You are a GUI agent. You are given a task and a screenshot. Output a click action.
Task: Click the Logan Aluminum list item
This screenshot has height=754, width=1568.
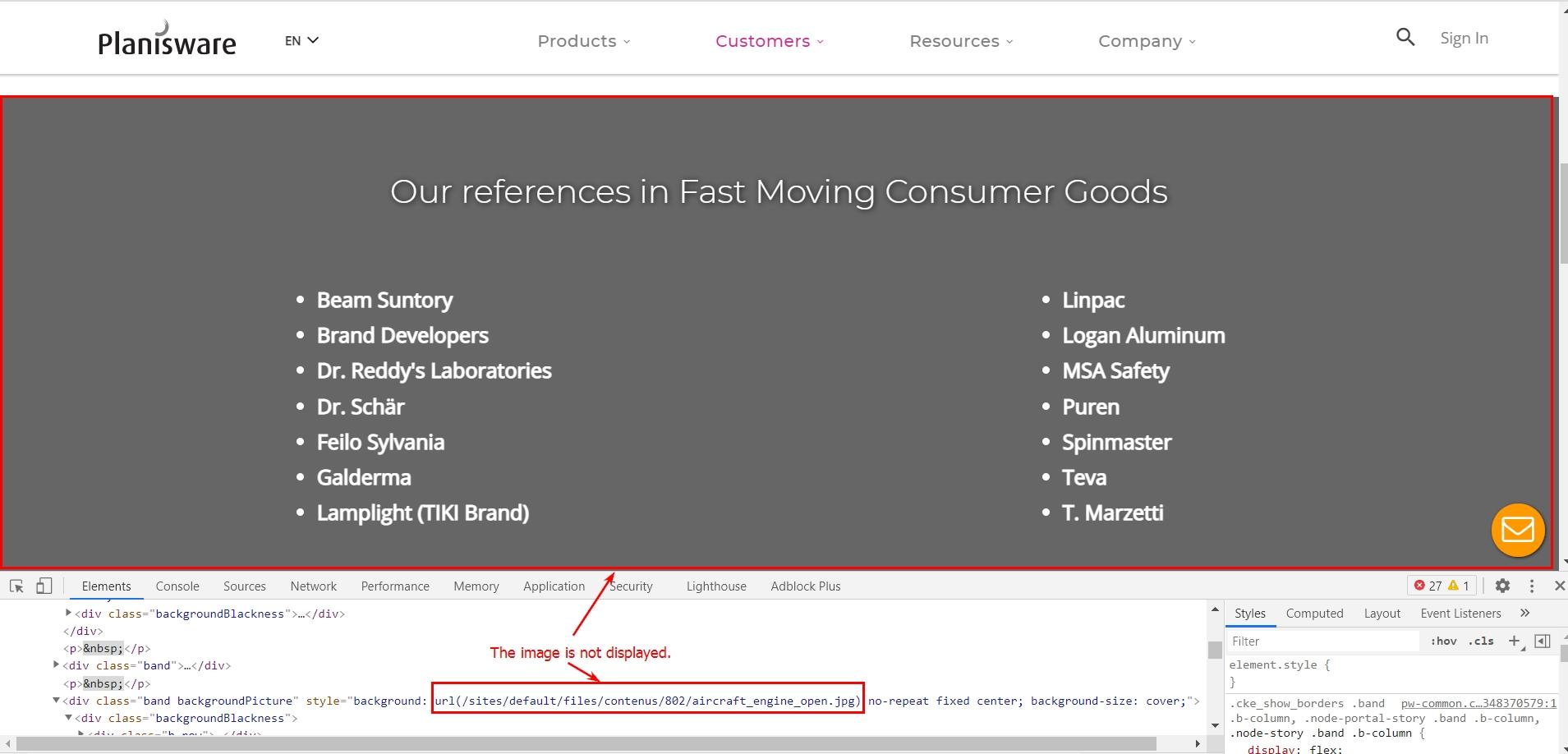coord(1143,335)
